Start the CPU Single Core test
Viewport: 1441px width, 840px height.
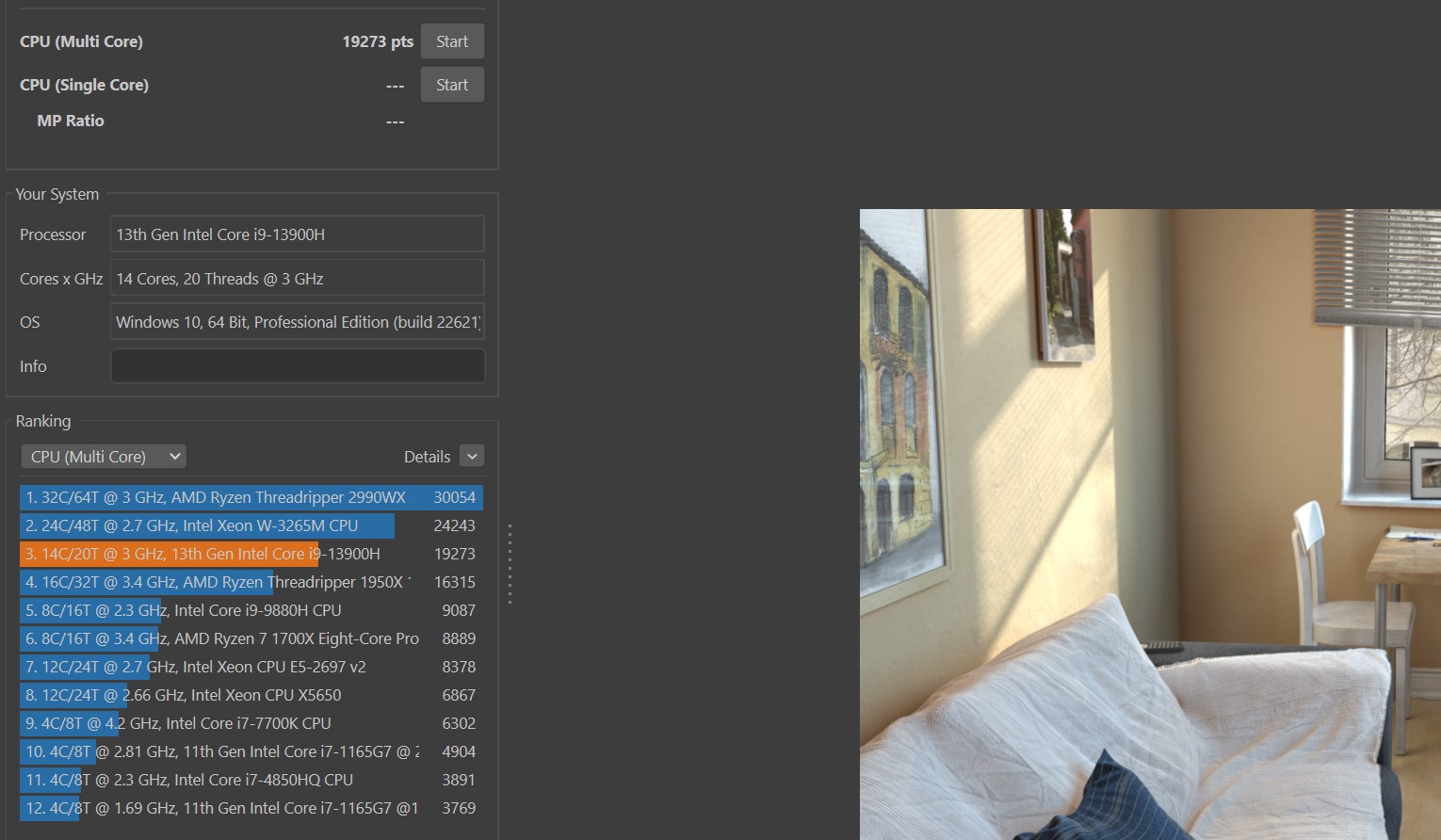(x=452, y=85)
